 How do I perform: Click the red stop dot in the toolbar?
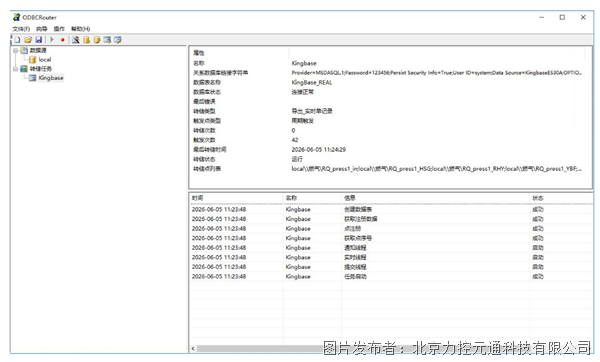62,40
